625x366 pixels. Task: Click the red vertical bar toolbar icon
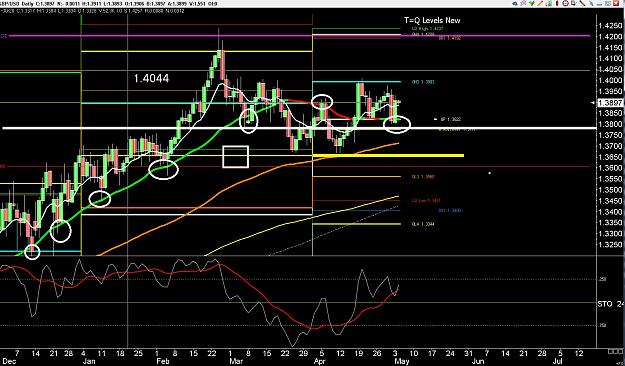tap(557, 3)
